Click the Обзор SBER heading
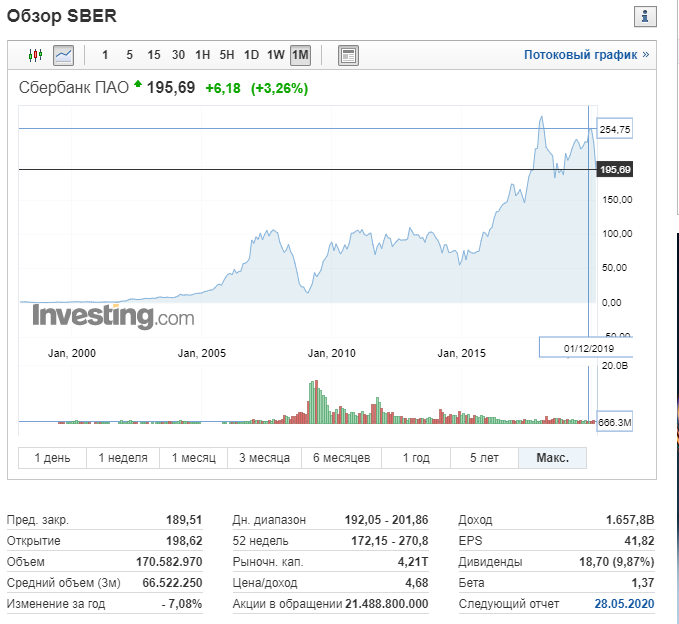 61,16
